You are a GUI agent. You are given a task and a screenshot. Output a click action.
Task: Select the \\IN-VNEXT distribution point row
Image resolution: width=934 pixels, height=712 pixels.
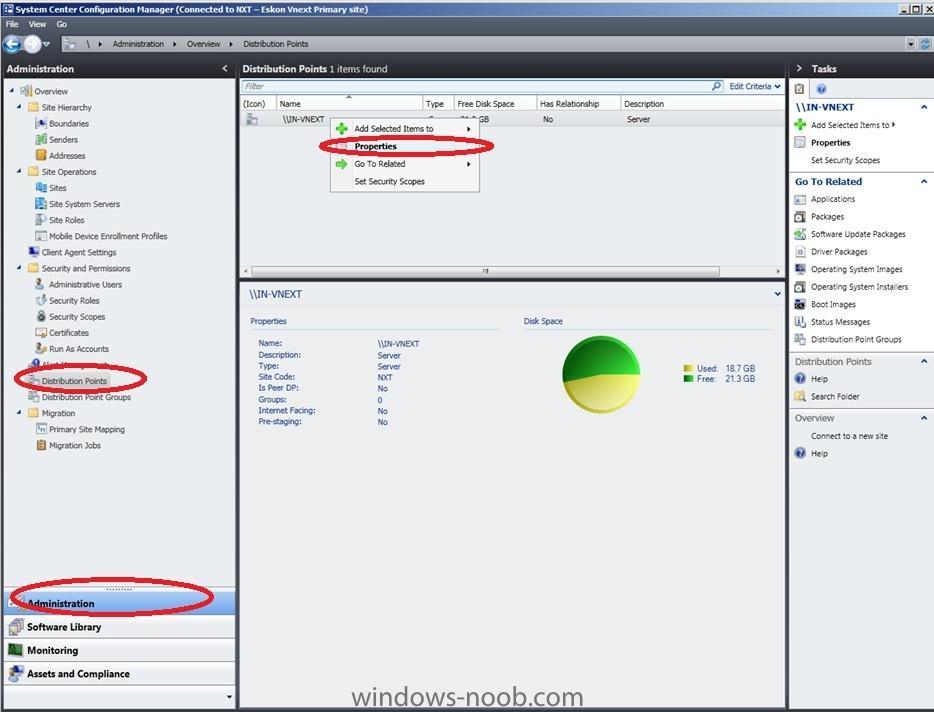(512, 119)
